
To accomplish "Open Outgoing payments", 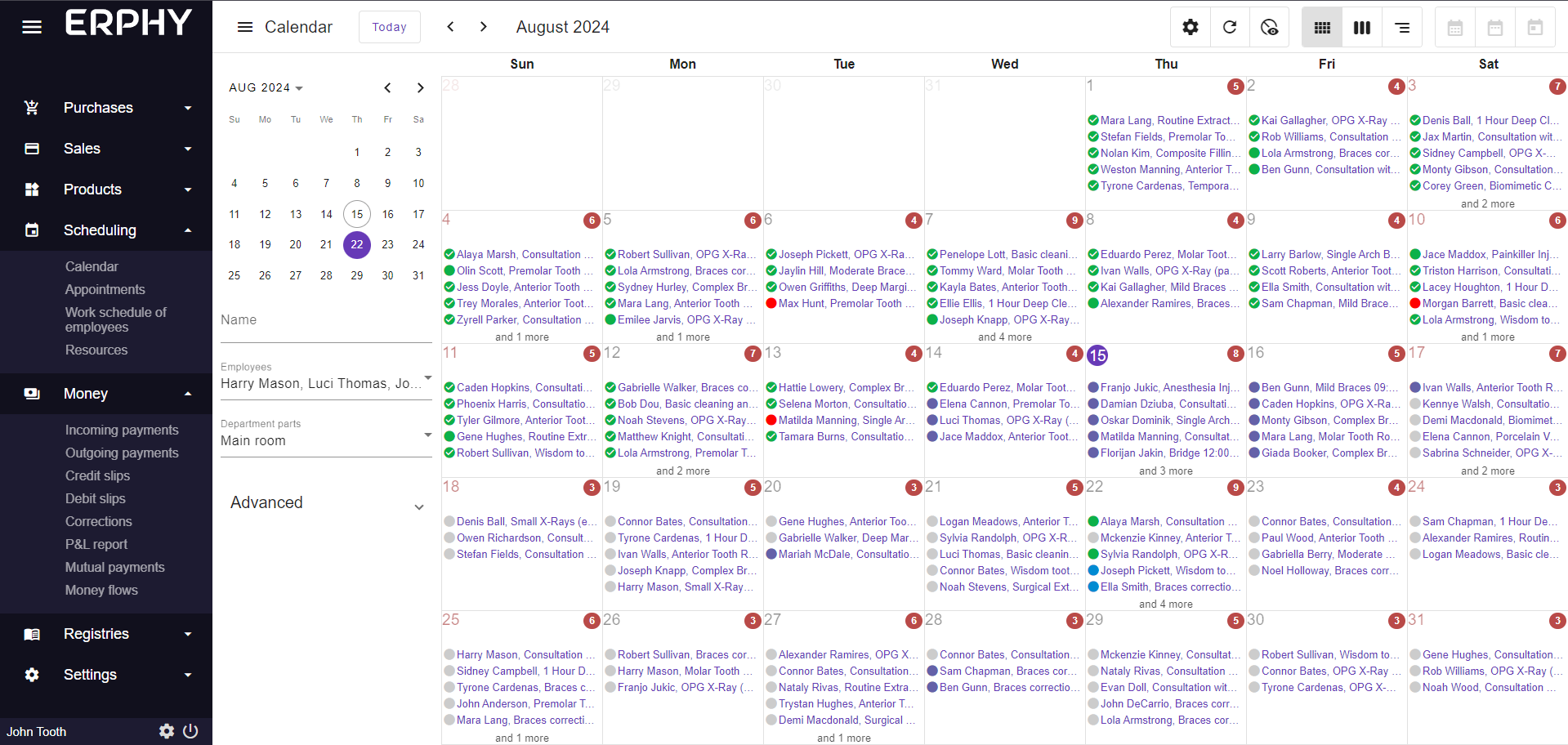I will pyautogui.click(x=122, y=453).
